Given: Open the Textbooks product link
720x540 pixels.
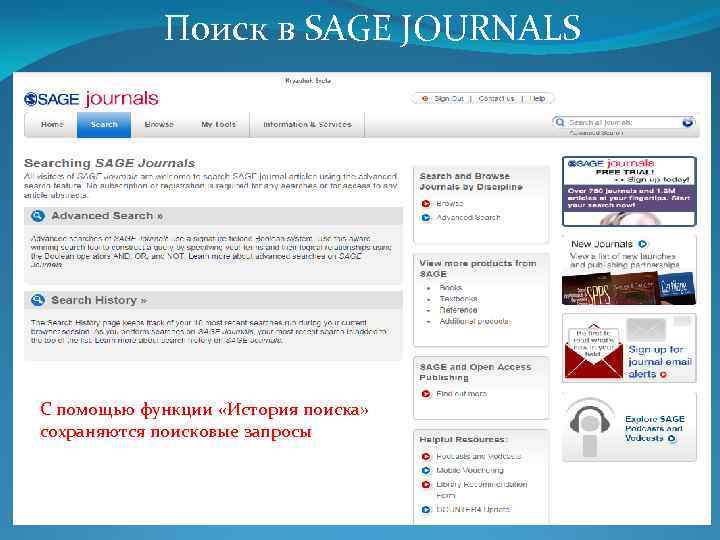Looking at the screenshot, I should tap(458, 299).
